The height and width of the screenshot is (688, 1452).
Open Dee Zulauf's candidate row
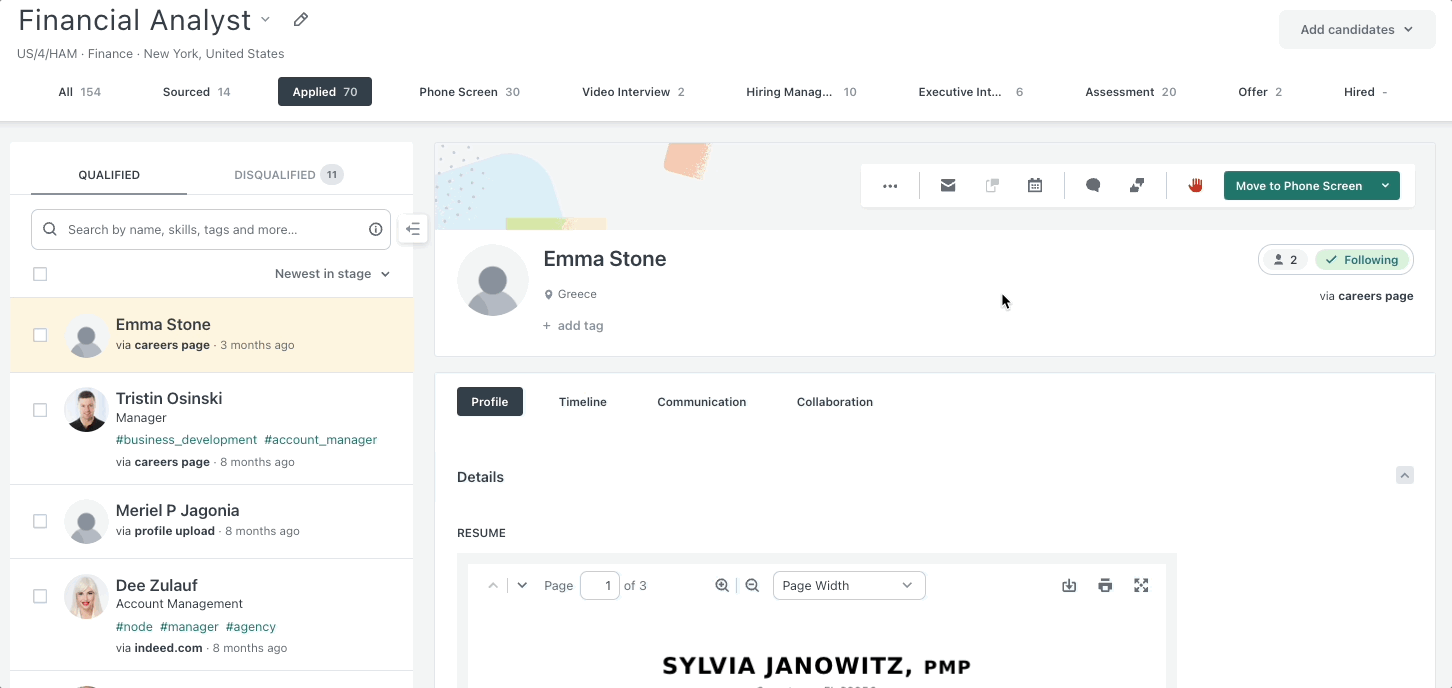(x=211, y=615)
